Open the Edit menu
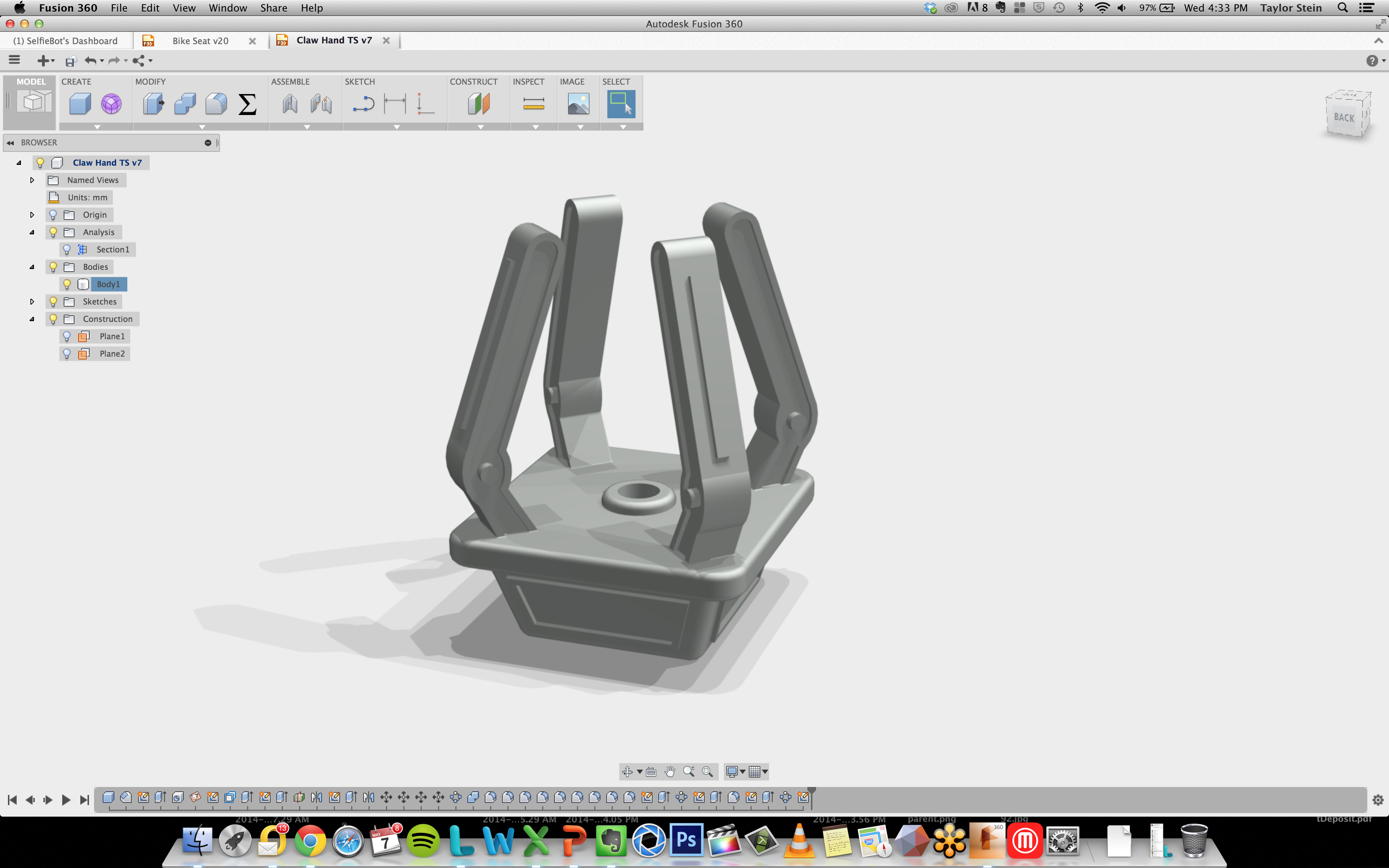This screenshot has width=1389, height=868. [x=150, y=8]
